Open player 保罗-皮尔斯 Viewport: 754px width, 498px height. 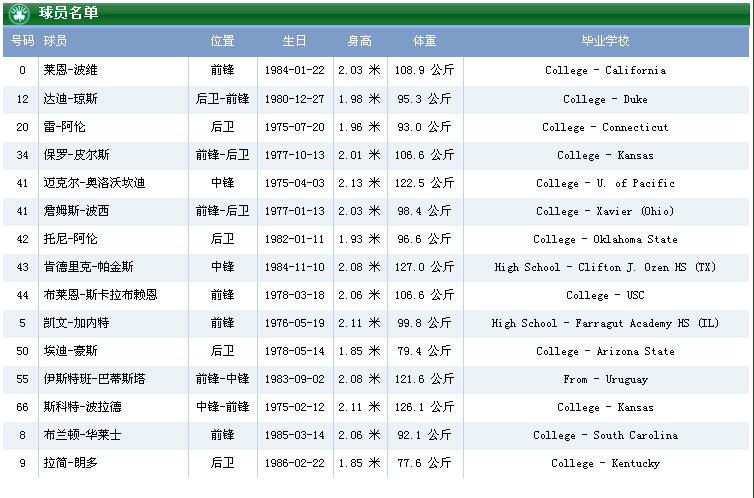[x=76, y=155]
